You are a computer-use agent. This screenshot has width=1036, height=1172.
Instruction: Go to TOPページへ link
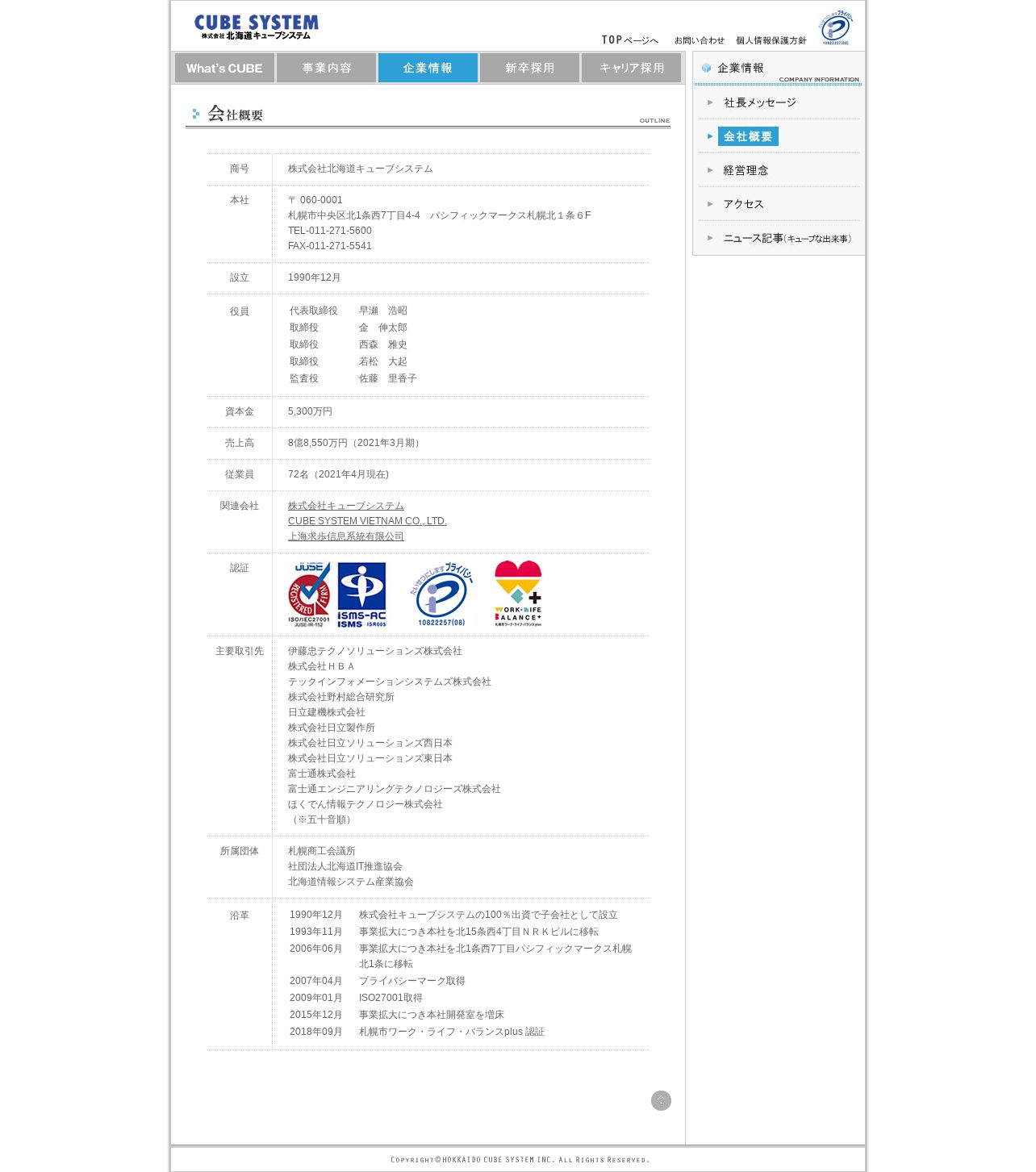coord(630,40)
